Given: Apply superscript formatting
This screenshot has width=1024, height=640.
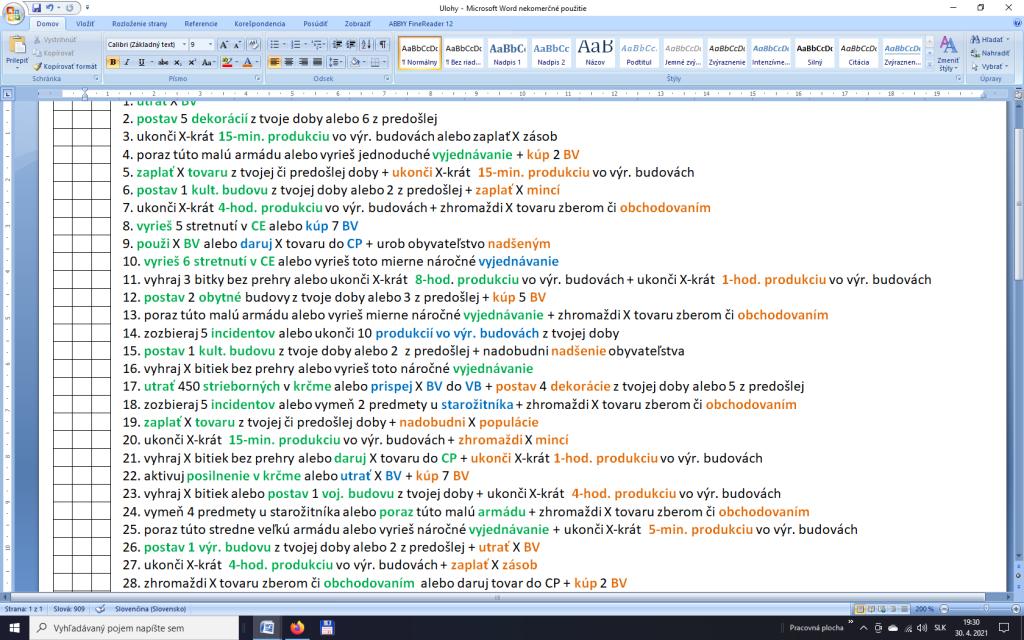Looking at the screenshot, I should [193, 62].
